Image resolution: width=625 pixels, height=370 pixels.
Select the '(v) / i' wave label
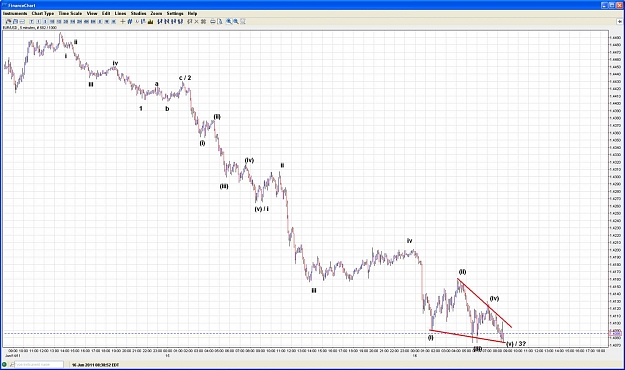[261, 209]
